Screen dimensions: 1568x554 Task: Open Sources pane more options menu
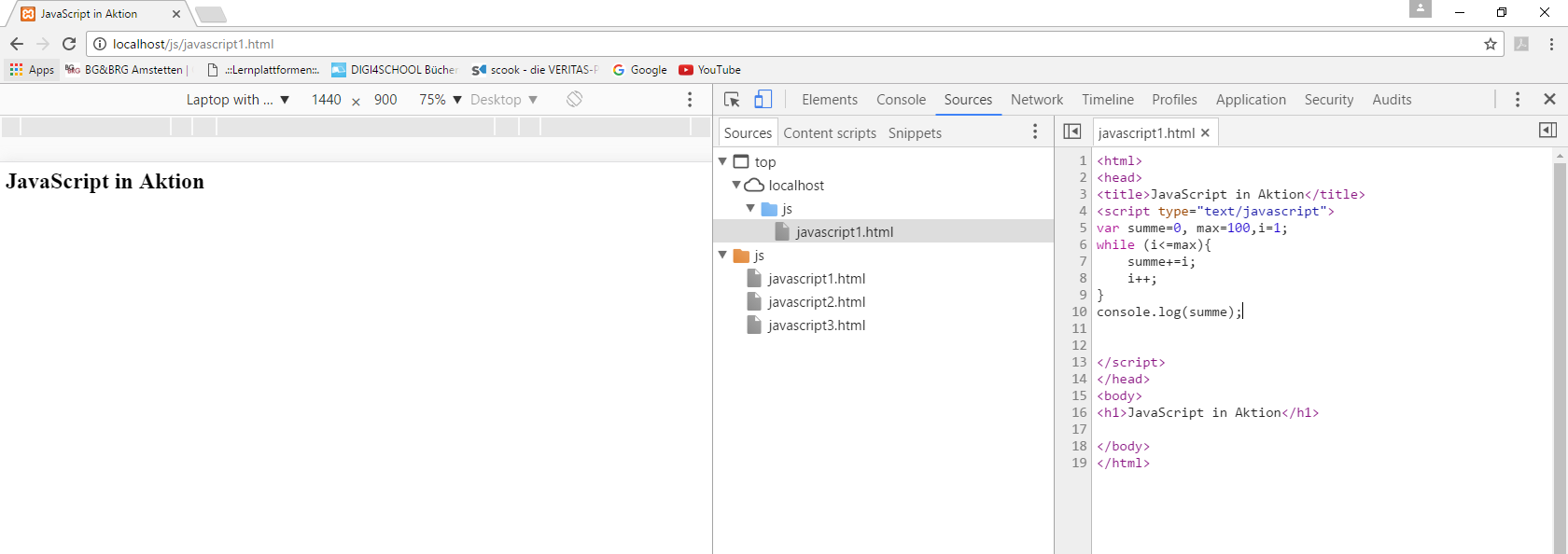click(1035, 132)
